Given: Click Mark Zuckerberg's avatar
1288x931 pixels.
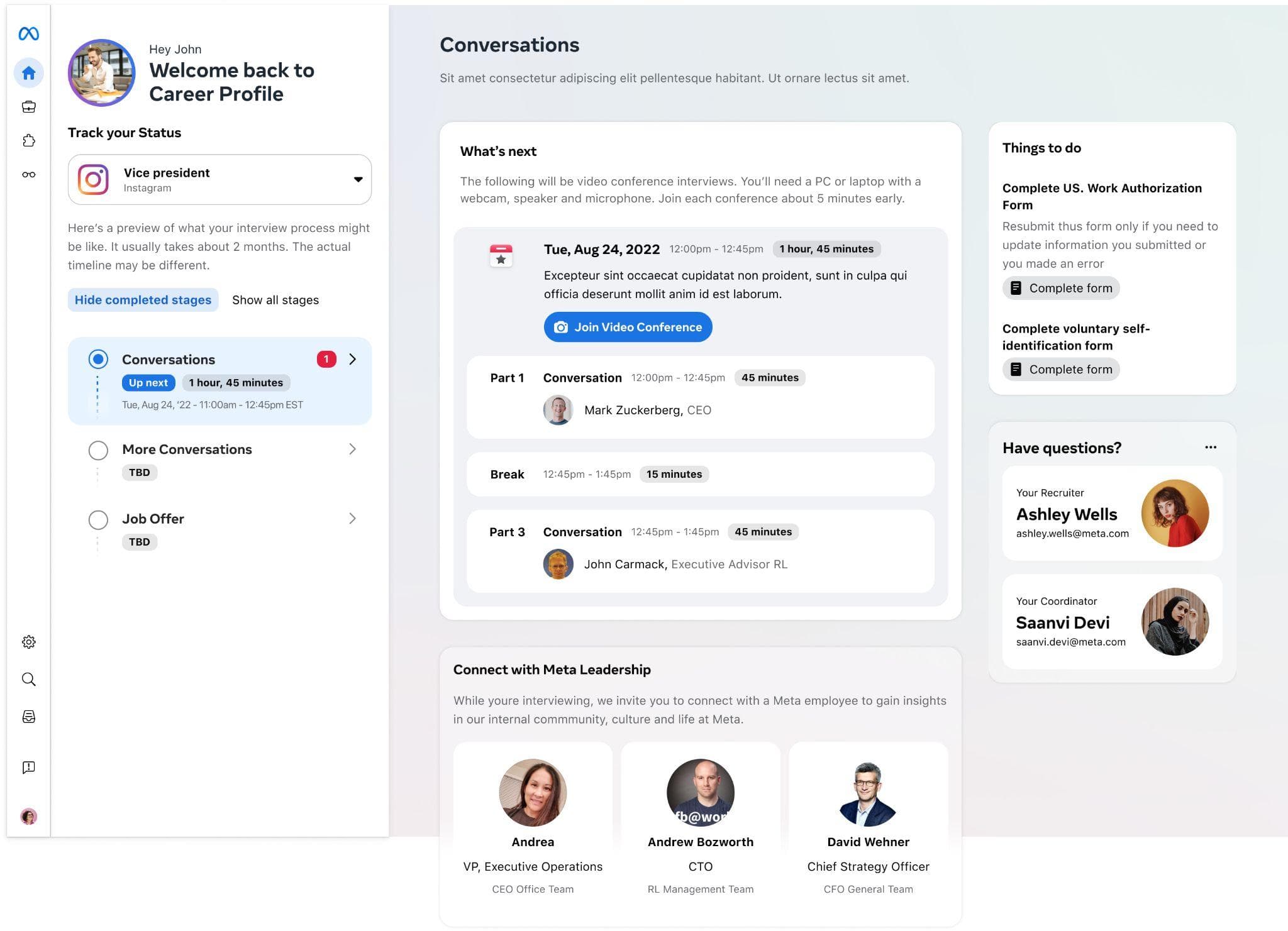Looking at the screenshot, I should click(558, 410).
